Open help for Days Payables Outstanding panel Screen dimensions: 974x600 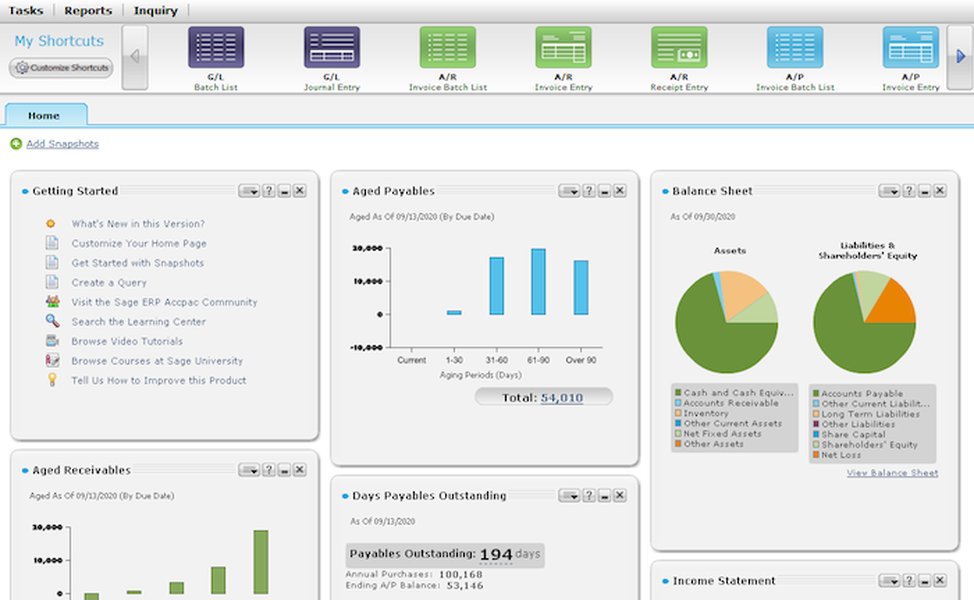(x=588, y=495)
